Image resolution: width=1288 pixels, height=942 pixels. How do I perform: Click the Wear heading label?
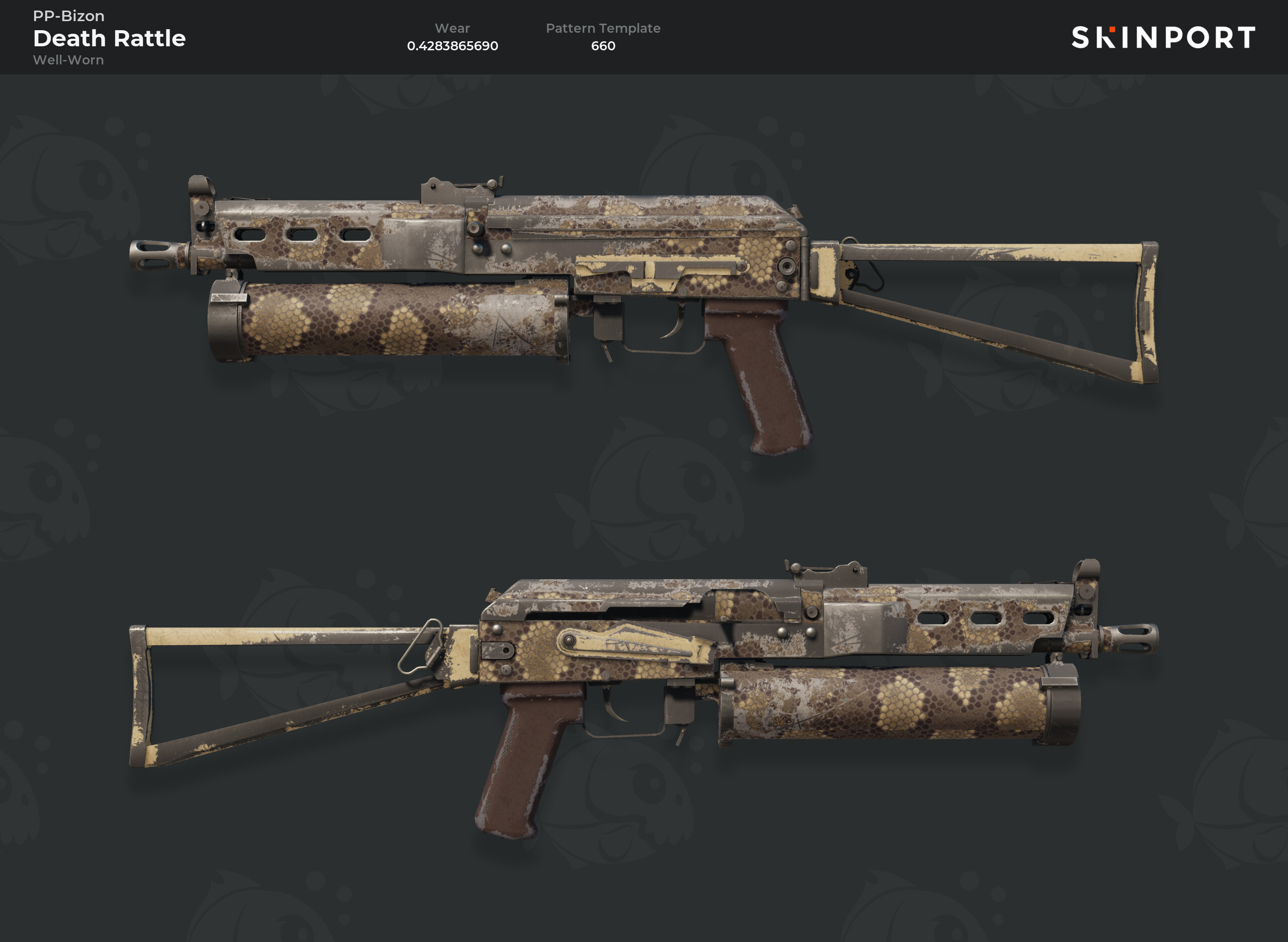click(452, 28)
